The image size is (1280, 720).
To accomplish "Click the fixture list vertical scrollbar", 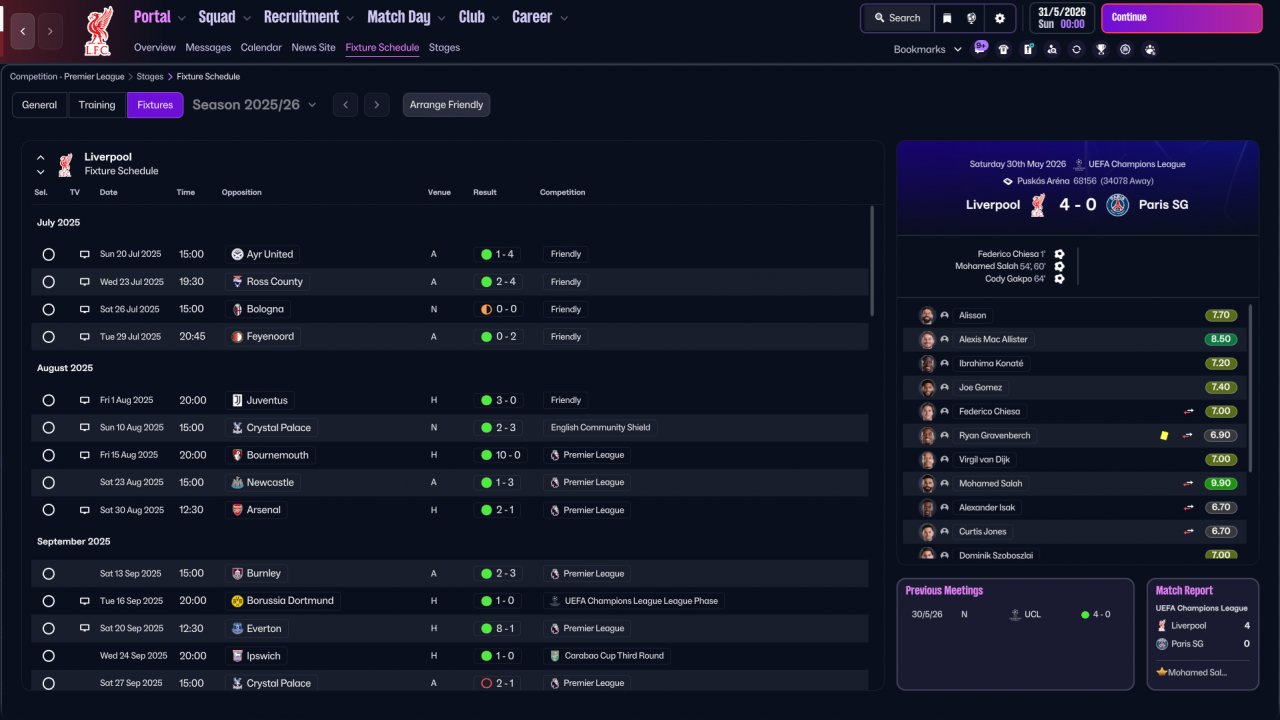I will 872,261.
